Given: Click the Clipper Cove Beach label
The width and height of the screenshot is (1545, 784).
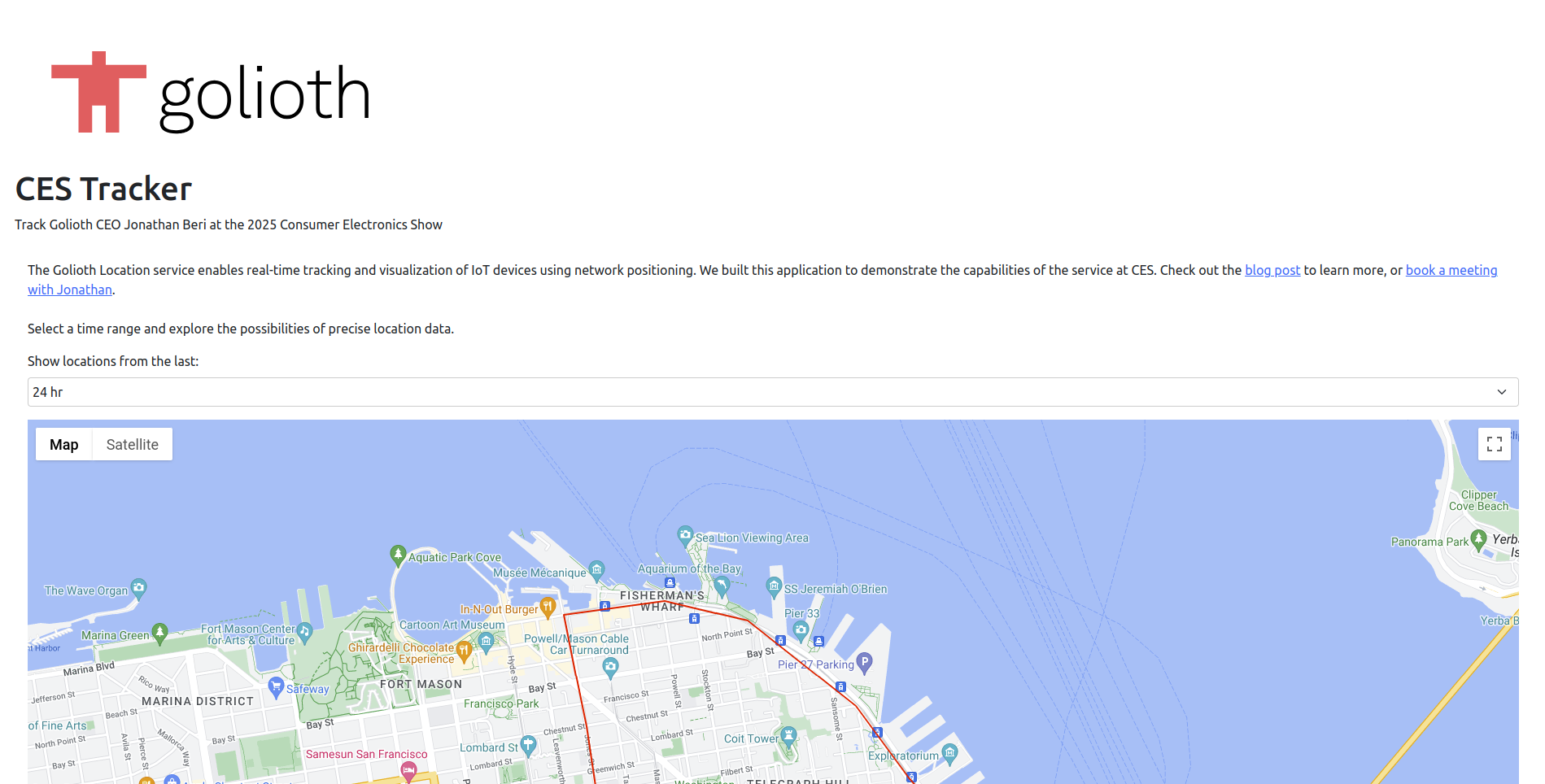Looking at the screenshot, I should [x=1478, y=500].
